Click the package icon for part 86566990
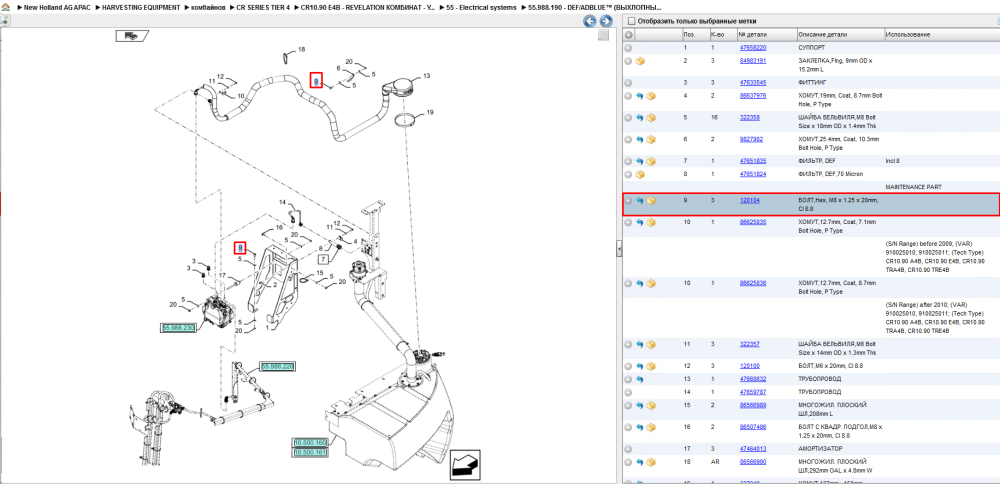The image size is (1000, 484). click(x=651, y=462)
